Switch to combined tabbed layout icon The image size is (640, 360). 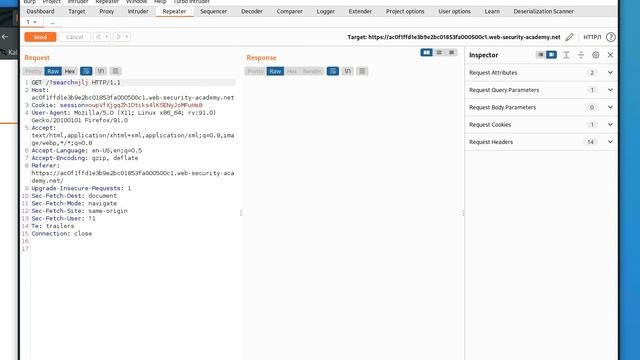(451, 52)
